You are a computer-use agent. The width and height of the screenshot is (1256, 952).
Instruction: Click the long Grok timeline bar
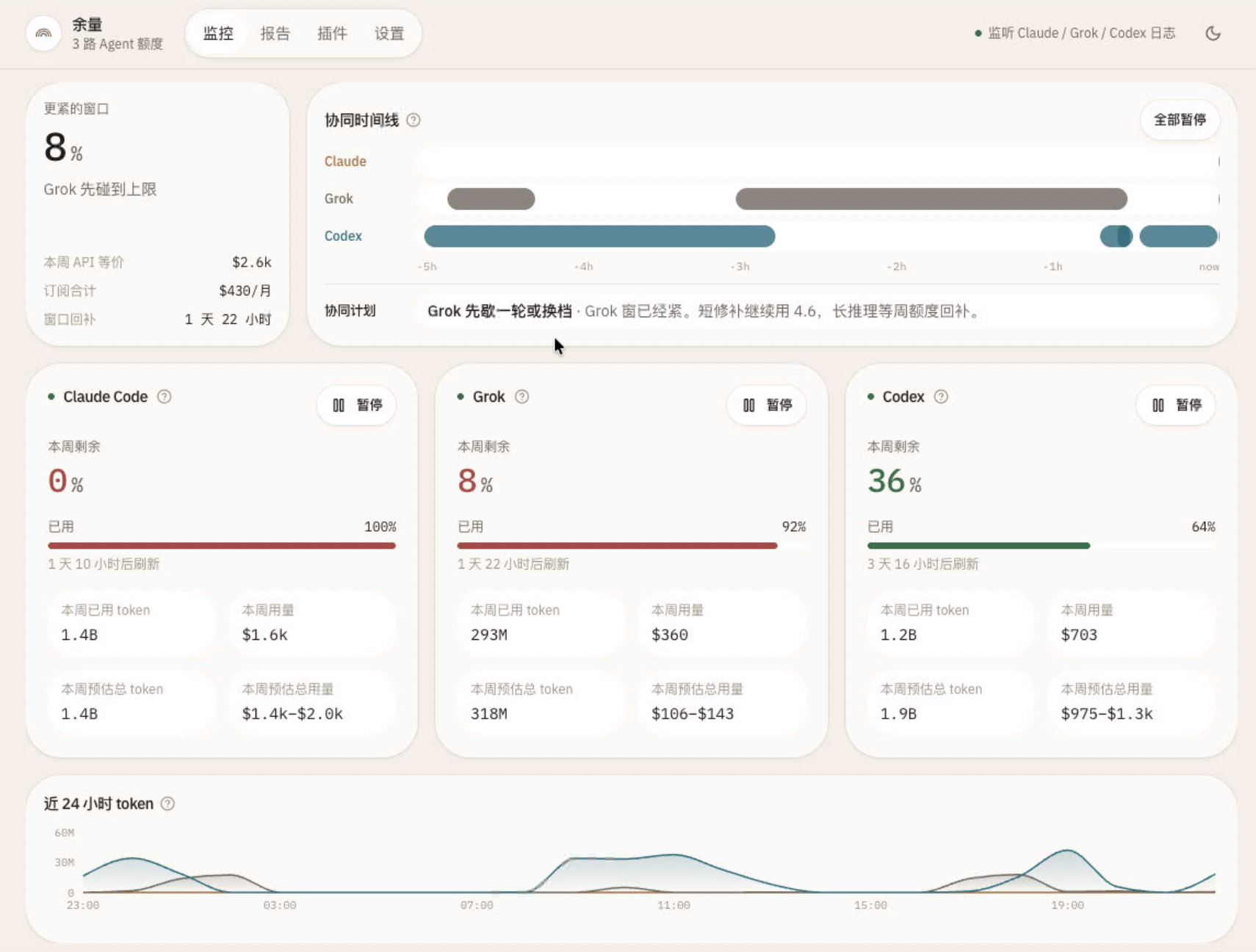coord(931,198)
